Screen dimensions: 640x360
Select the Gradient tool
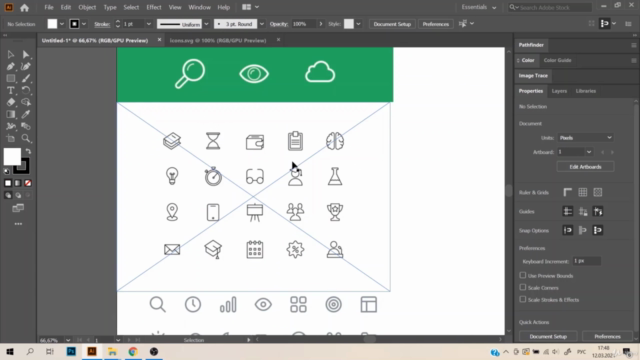point(11,114)
